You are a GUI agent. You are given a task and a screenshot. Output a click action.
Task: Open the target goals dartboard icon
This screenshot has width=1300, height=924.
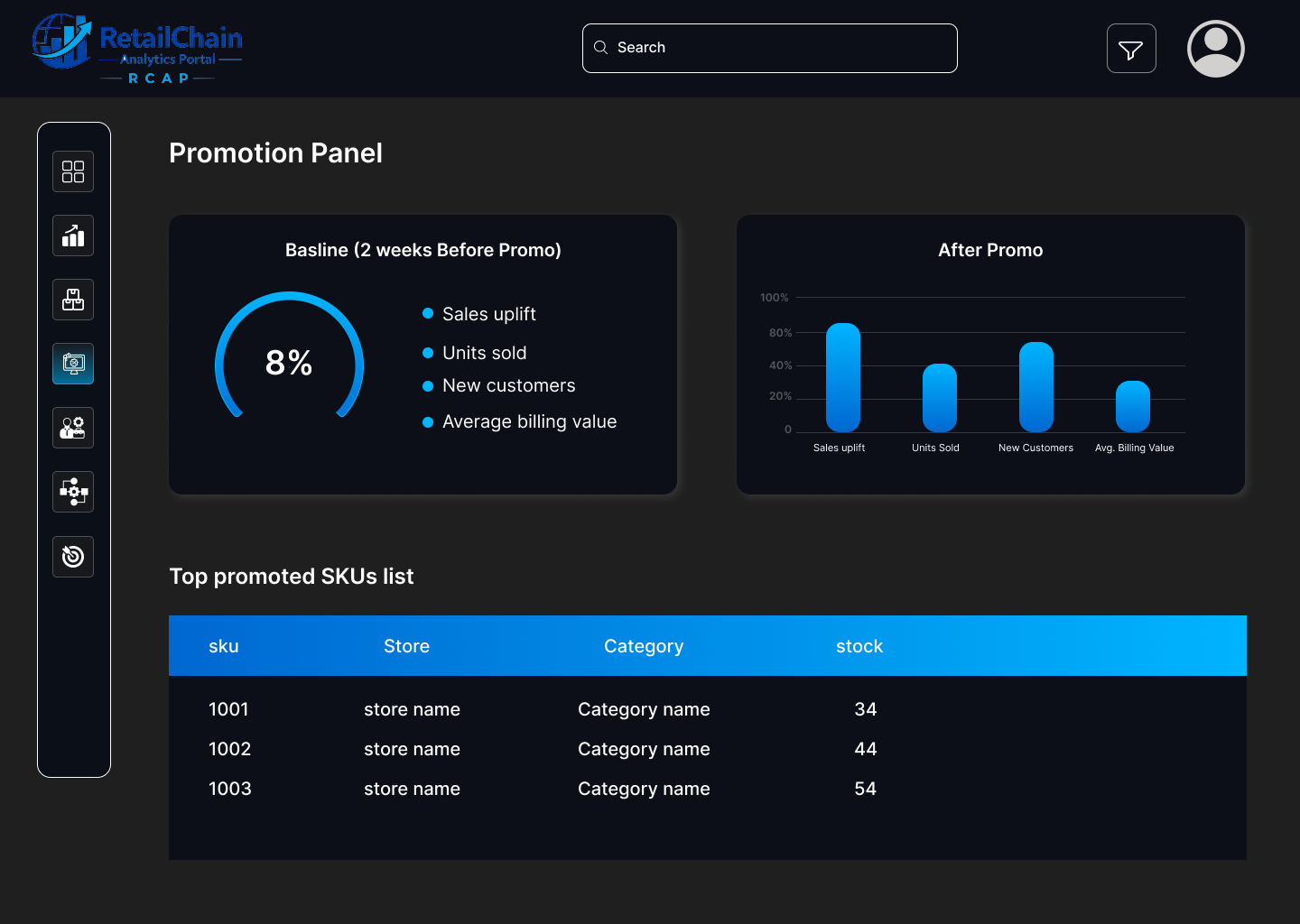click(73, 557)
